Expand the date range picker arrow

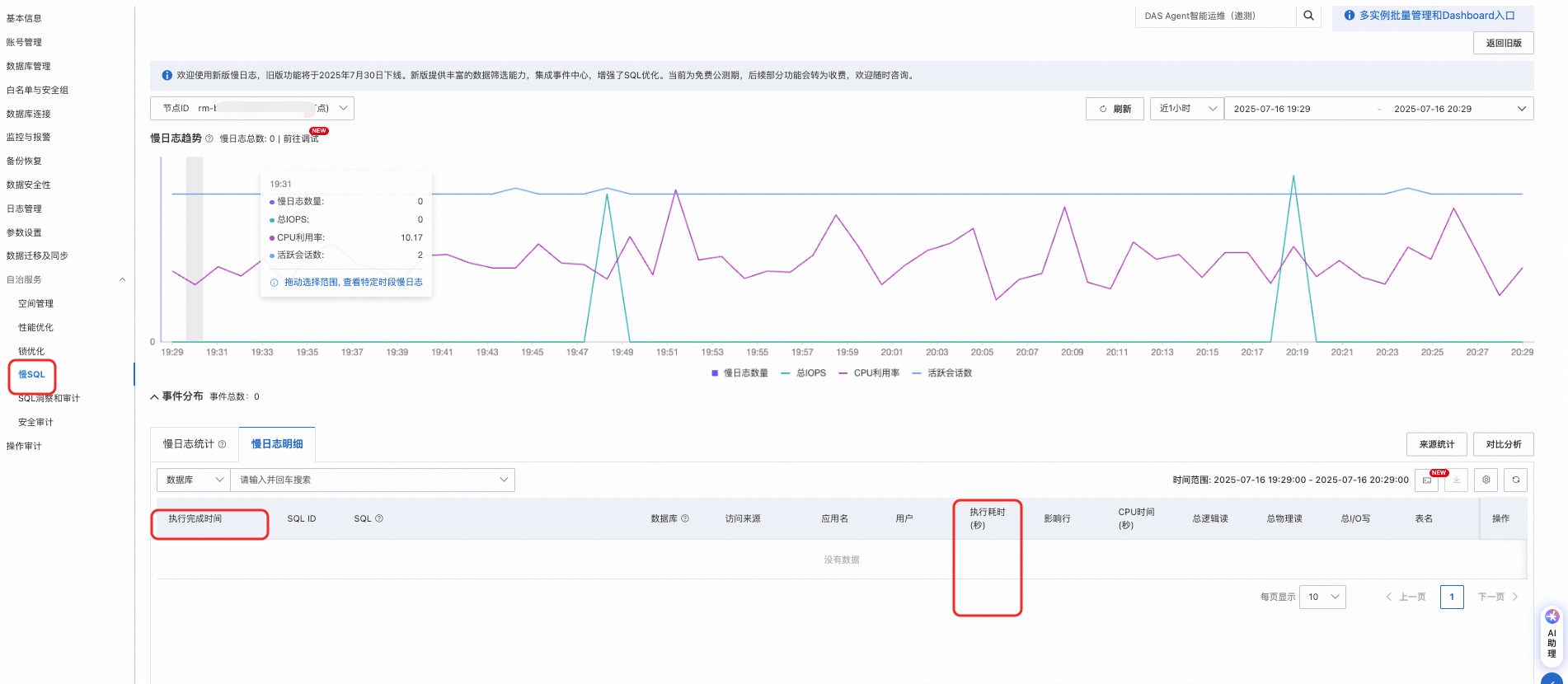pos(1521,109)
